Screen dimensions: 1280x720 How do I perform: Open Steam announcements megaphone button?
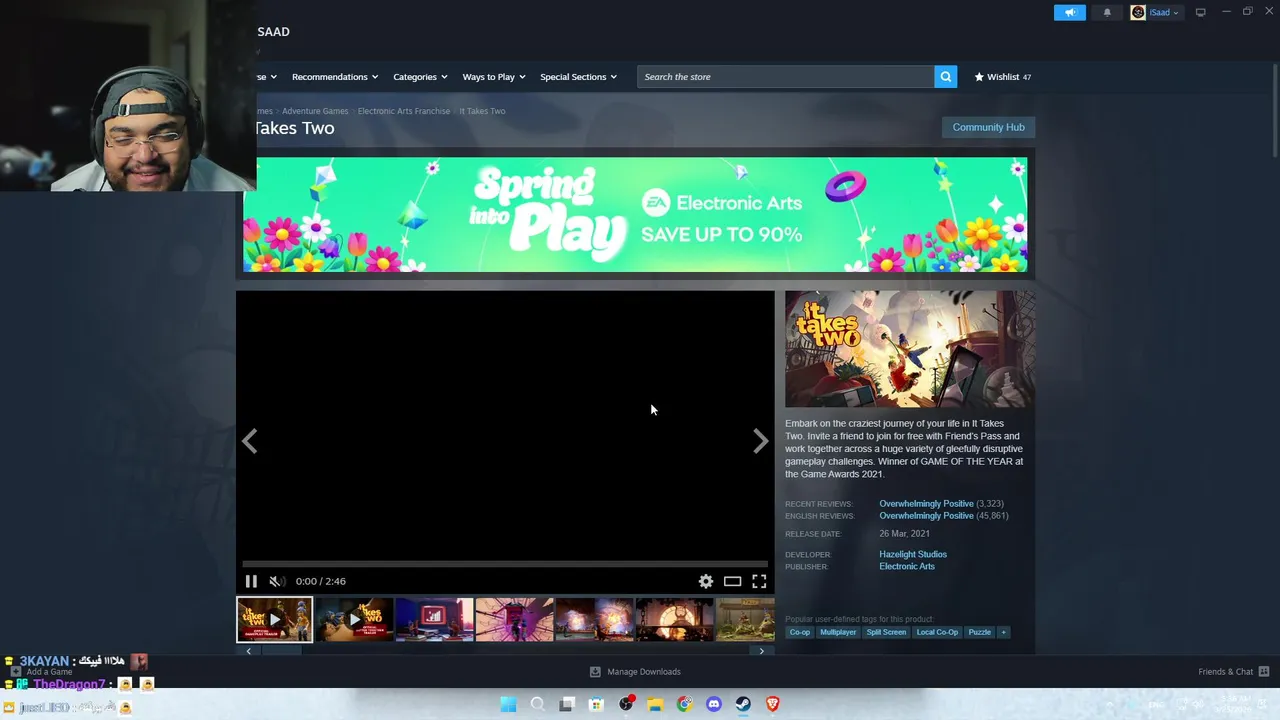click(x=1069, y=12)
